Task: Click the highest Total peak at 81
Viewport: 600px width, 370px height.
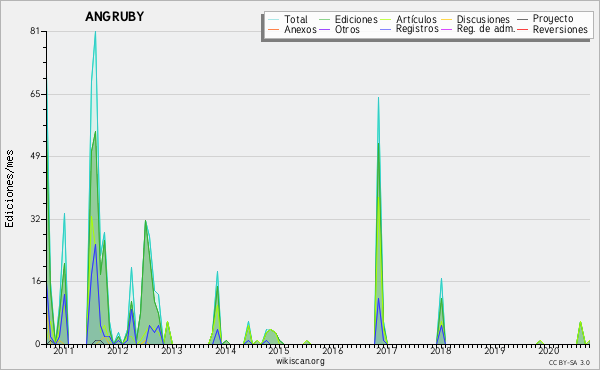Action: click(95, 32)
